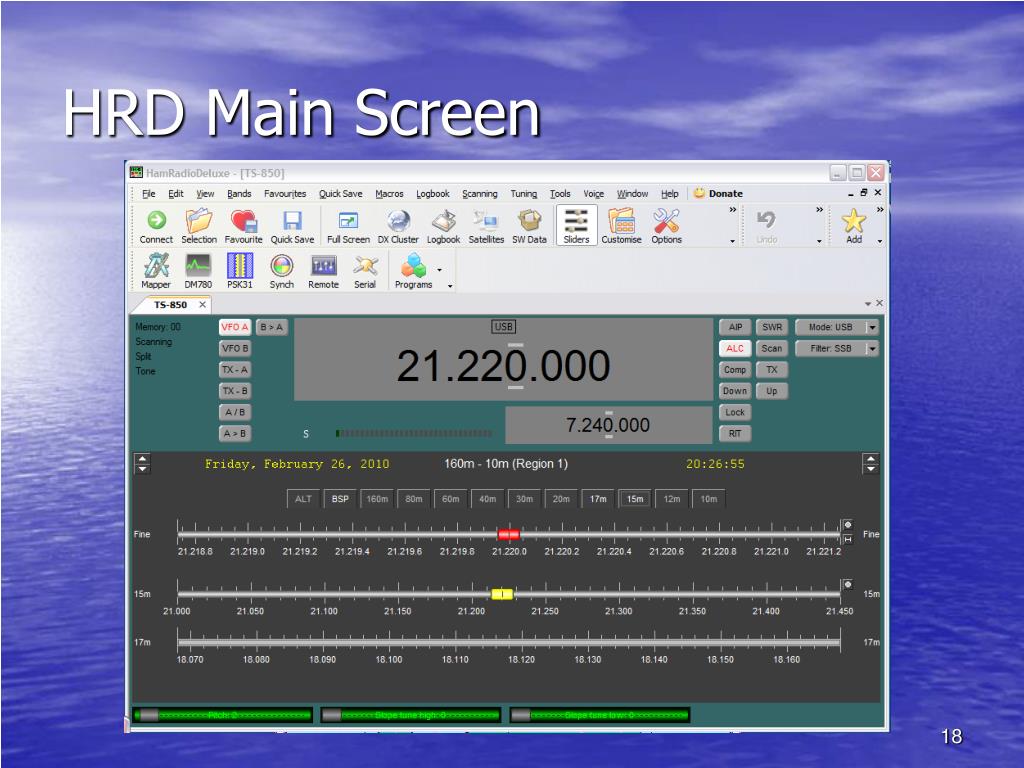Toggle TX - B
The width and height of the screenshot is (1024, 768).
point(234,391)
